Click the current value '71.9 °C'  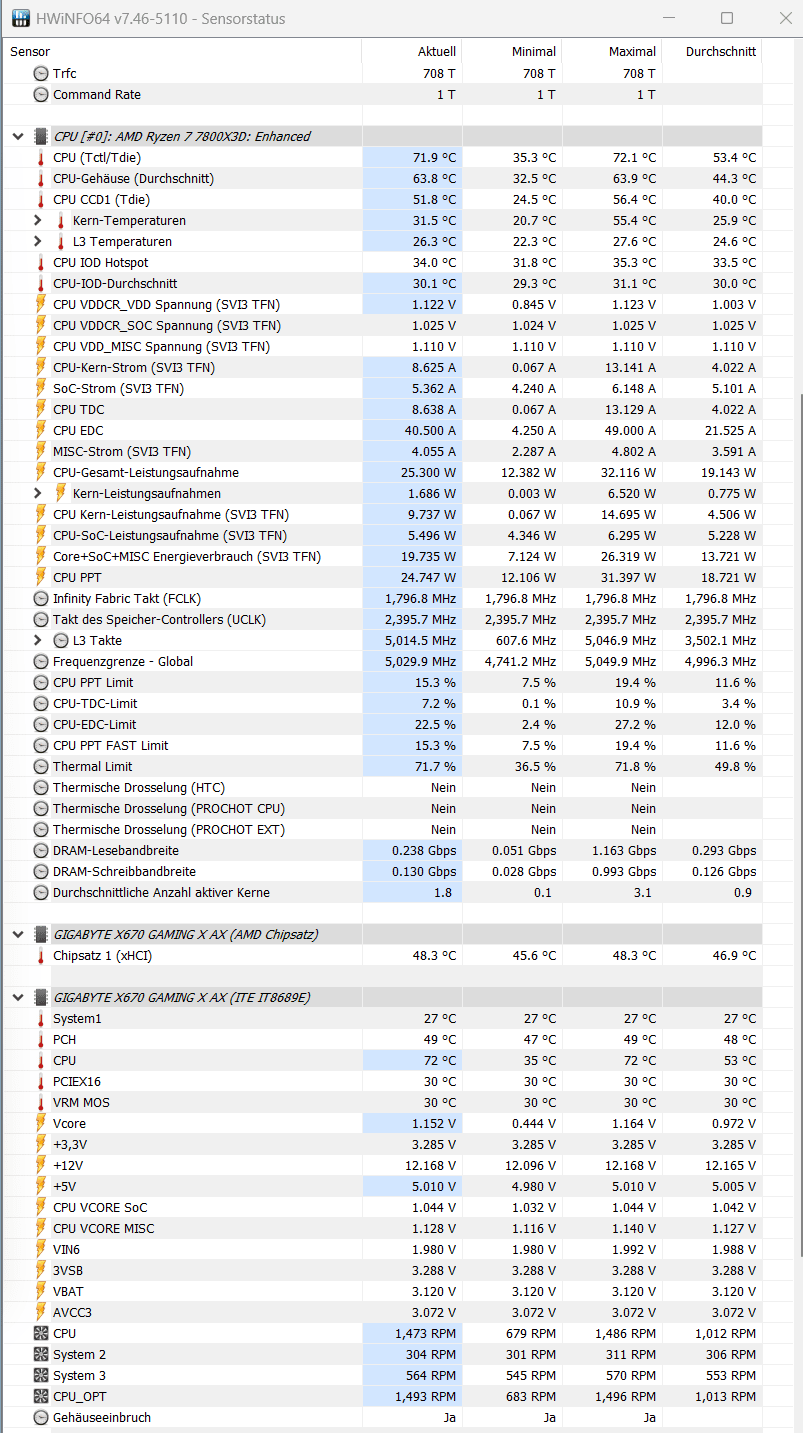(434, 157)
